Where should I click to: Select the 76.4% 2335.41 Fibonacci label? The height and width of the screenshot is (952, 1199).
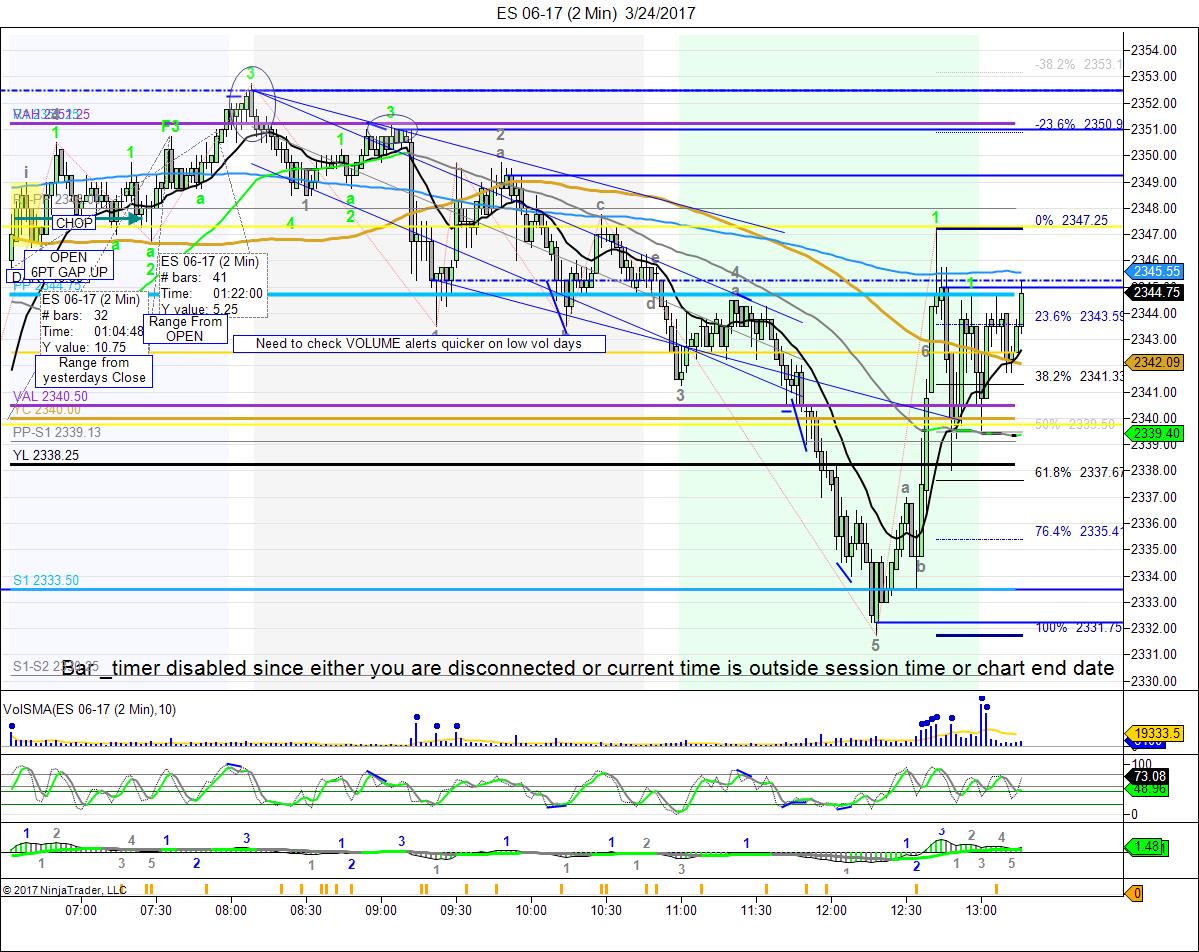(1079, 531)
